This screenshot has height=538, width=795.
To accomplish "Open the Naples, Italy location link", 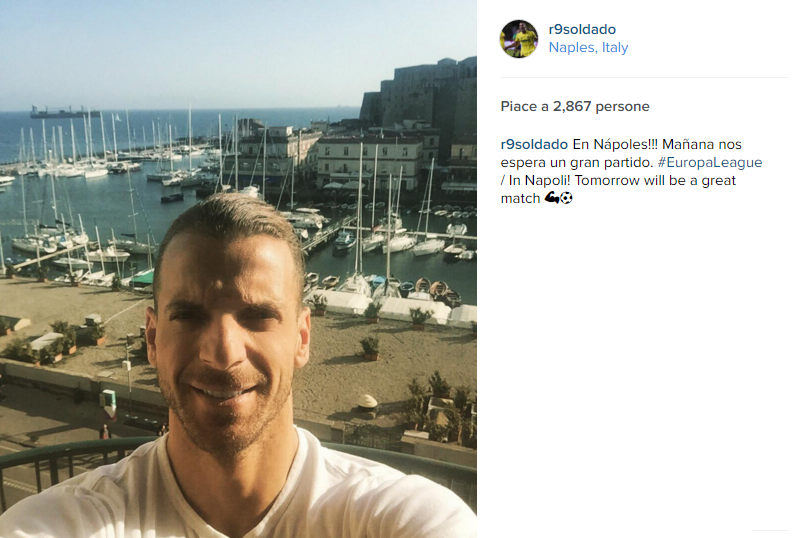I will point(588,47).
